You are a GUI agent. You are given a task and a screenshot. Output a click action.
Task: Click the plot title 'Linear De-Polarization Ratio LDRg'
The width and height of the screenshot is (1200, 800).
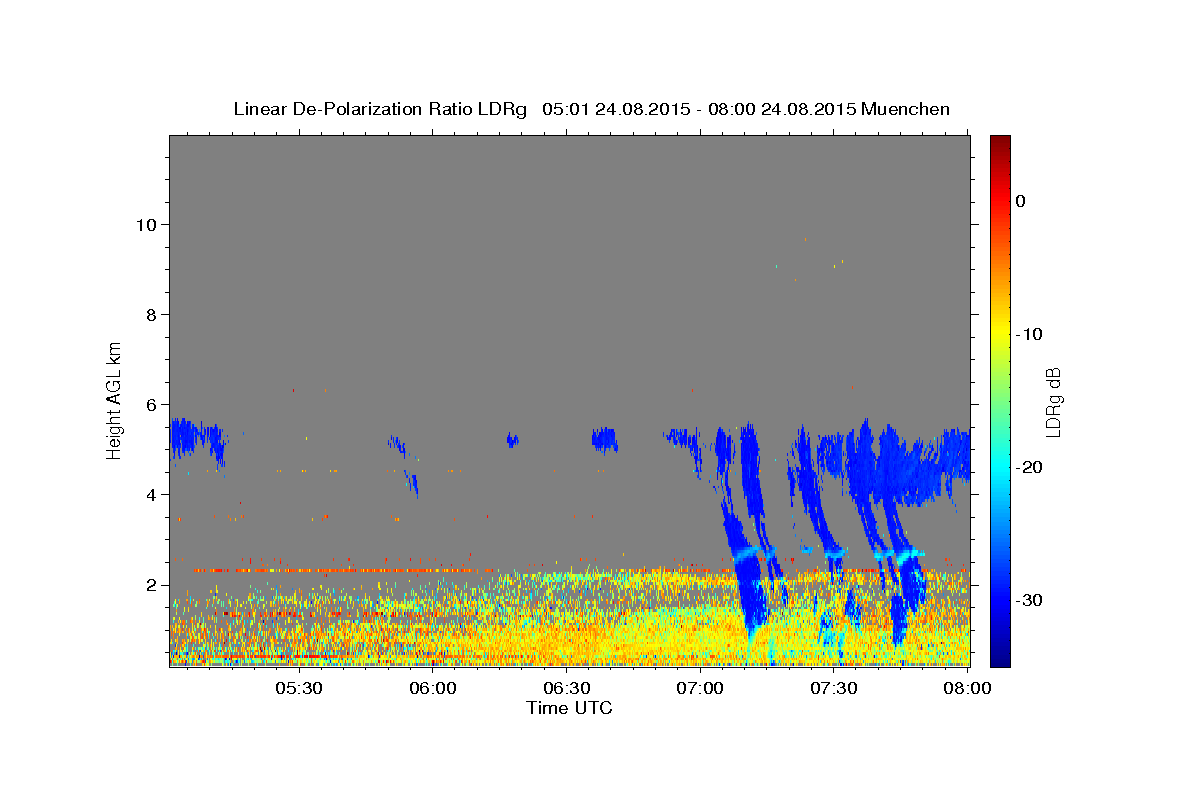[379, 109]
